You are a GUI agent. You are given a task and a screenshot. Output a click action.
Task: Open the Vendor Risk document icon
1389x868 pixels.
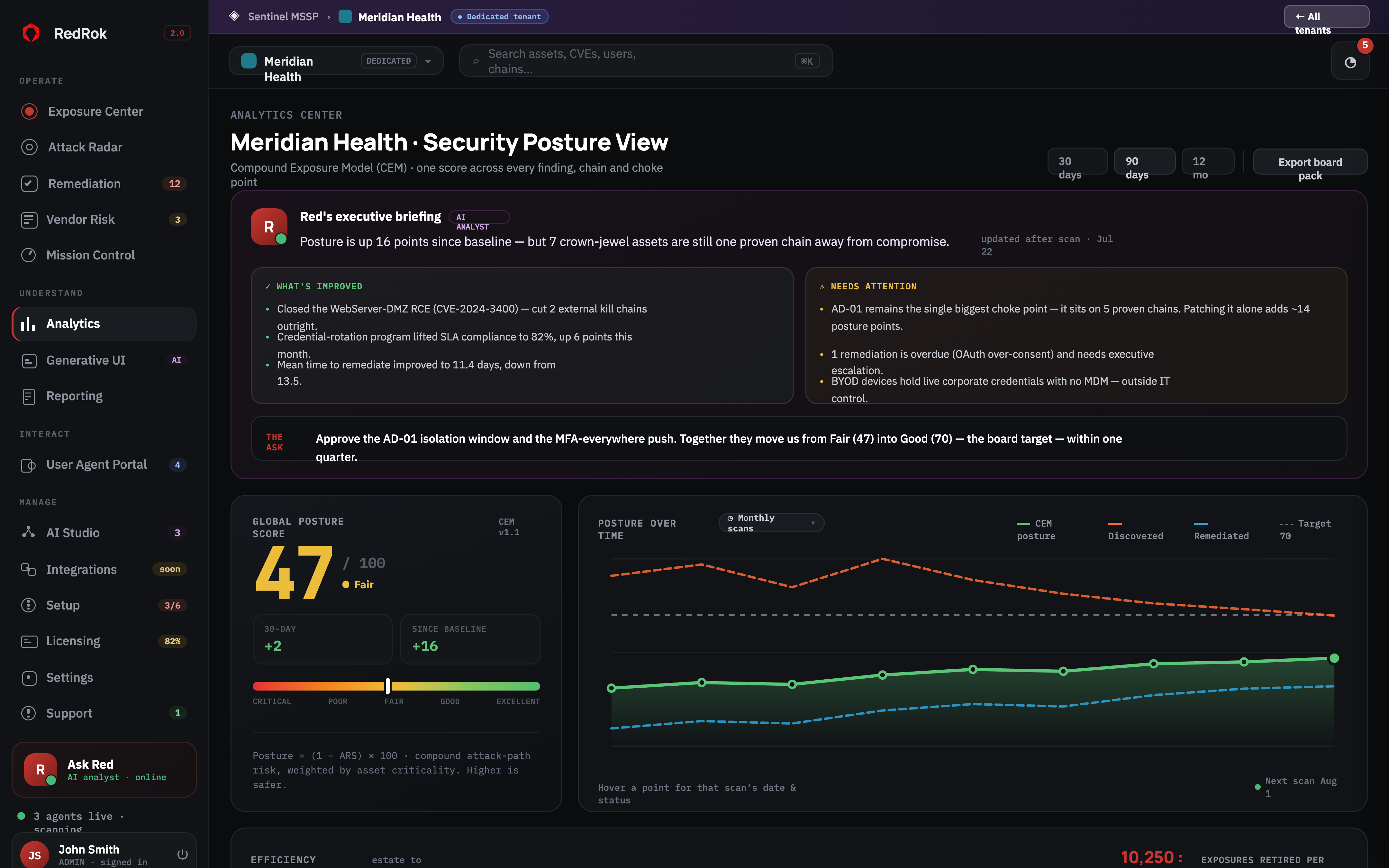(29, 220)
